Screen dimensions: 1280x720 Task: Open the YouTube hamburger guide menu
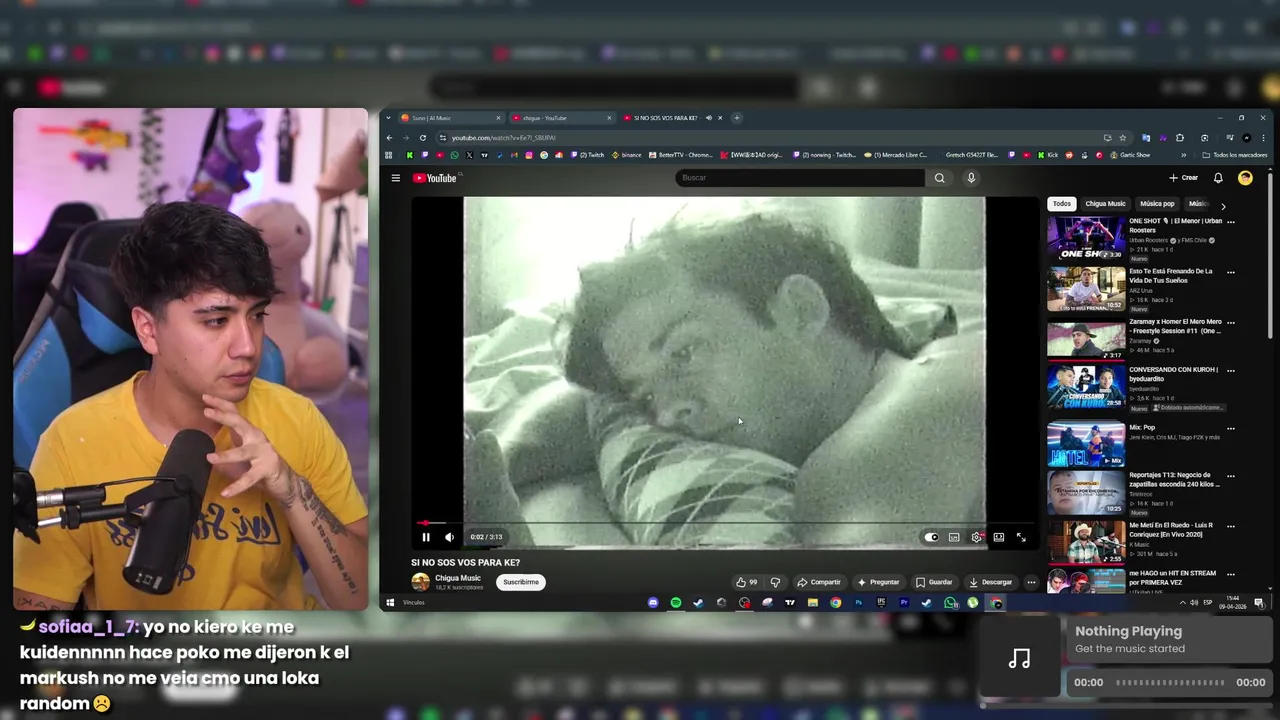pyautogui.click(x=396, y=178)
